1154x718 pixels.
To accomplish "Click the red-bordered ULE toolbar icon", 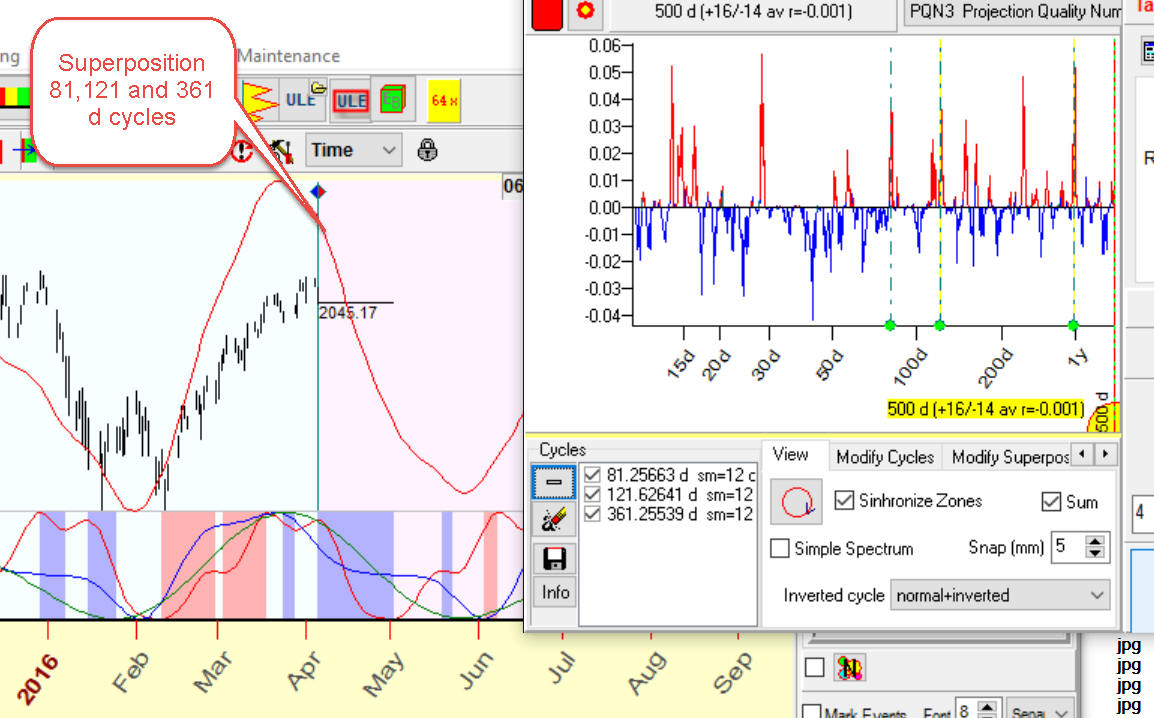I will point(350,100).
